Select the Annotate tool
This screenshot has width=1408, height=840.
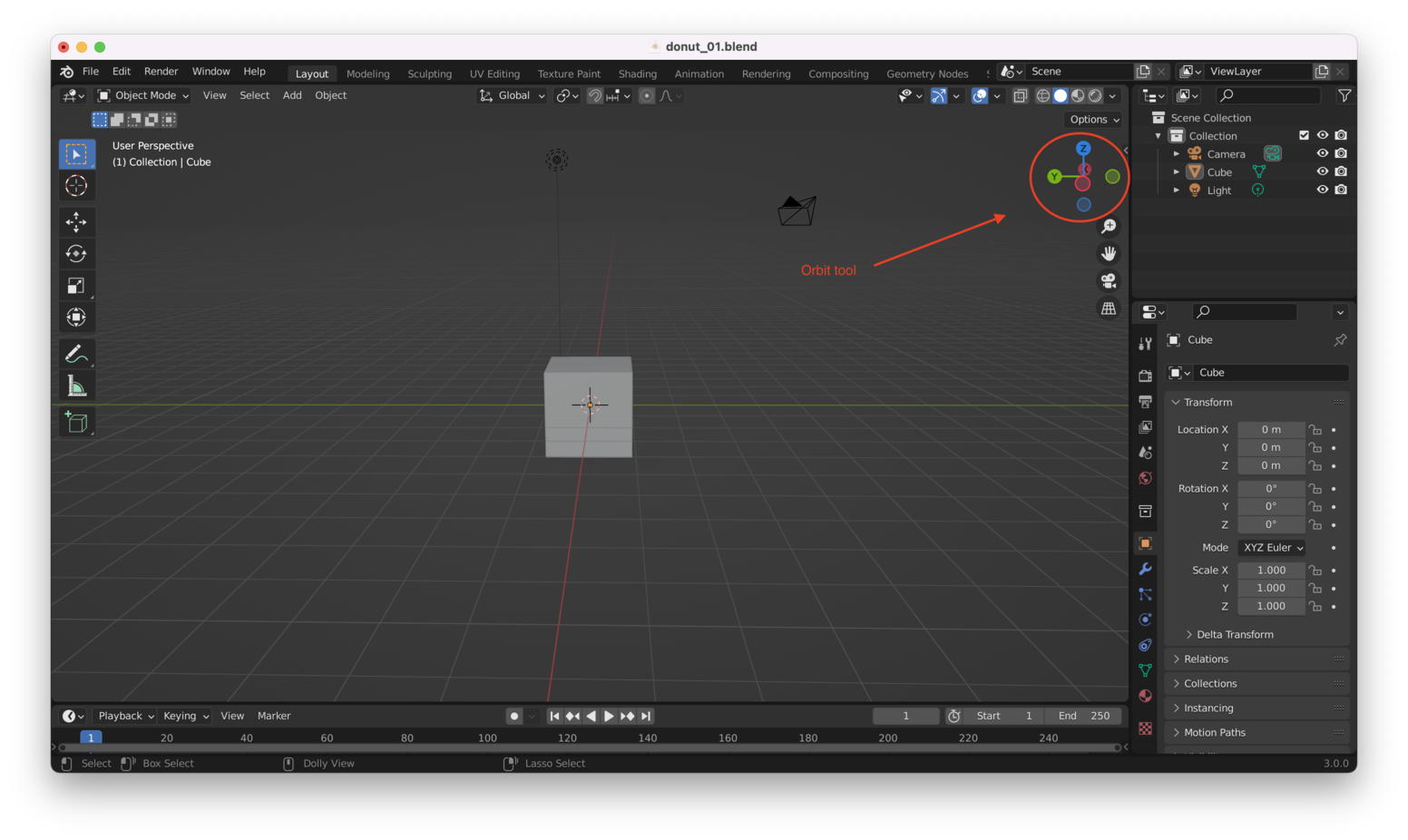[x=77, y=353]
